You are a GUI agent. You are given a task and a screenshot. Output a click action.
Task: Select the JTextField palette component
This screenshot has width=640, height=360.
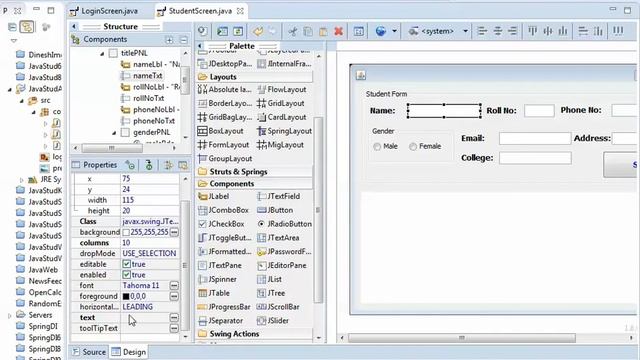(279, 196)
